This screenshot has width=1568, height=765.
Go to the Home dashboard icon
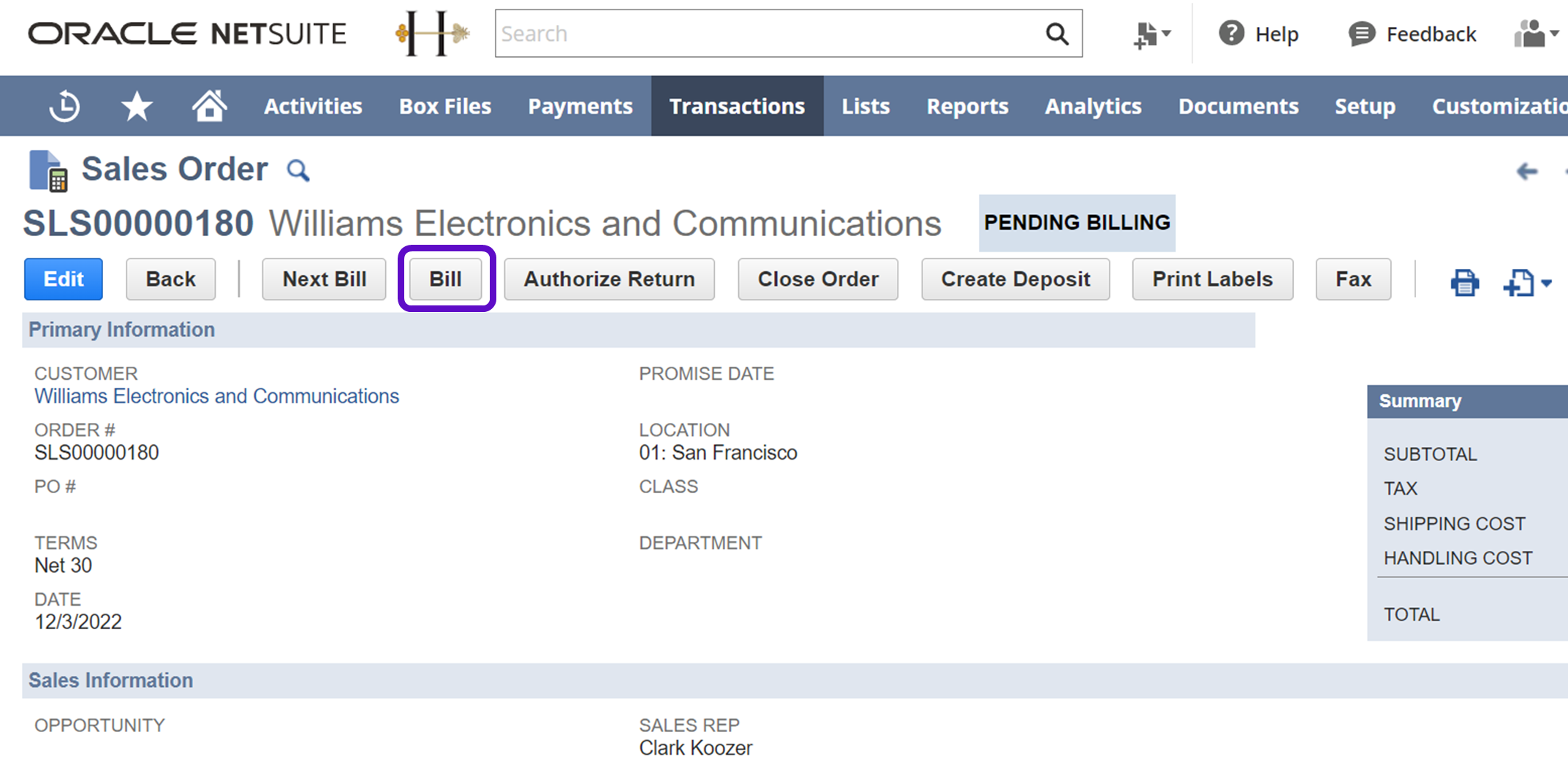209,107
